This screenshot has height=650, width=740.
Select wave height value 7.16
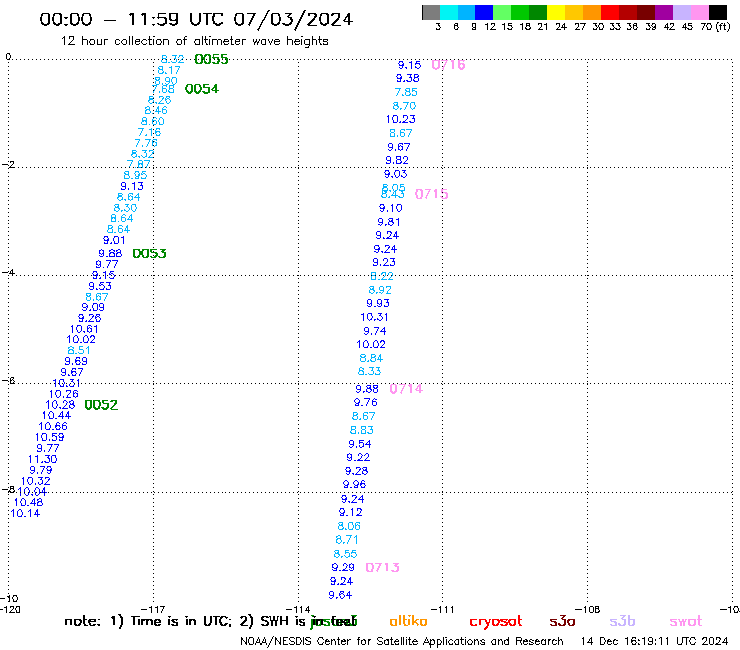tap(149, 133)
